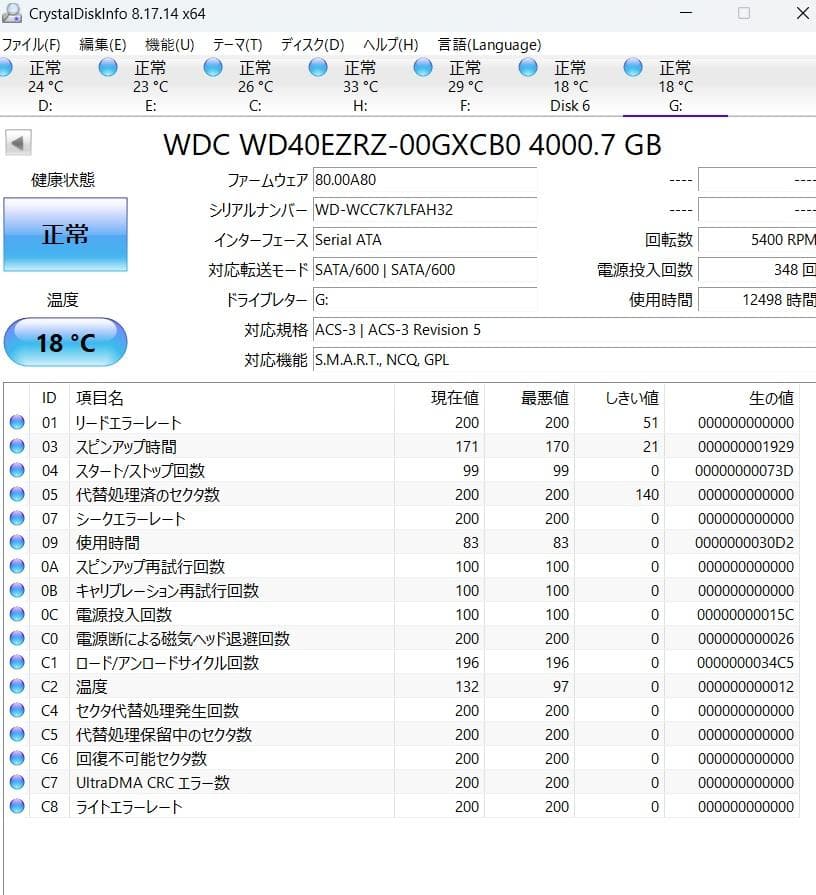Select raw value 0000000034C5
Viewport: 816px width, 895px height.
(745, 663)
